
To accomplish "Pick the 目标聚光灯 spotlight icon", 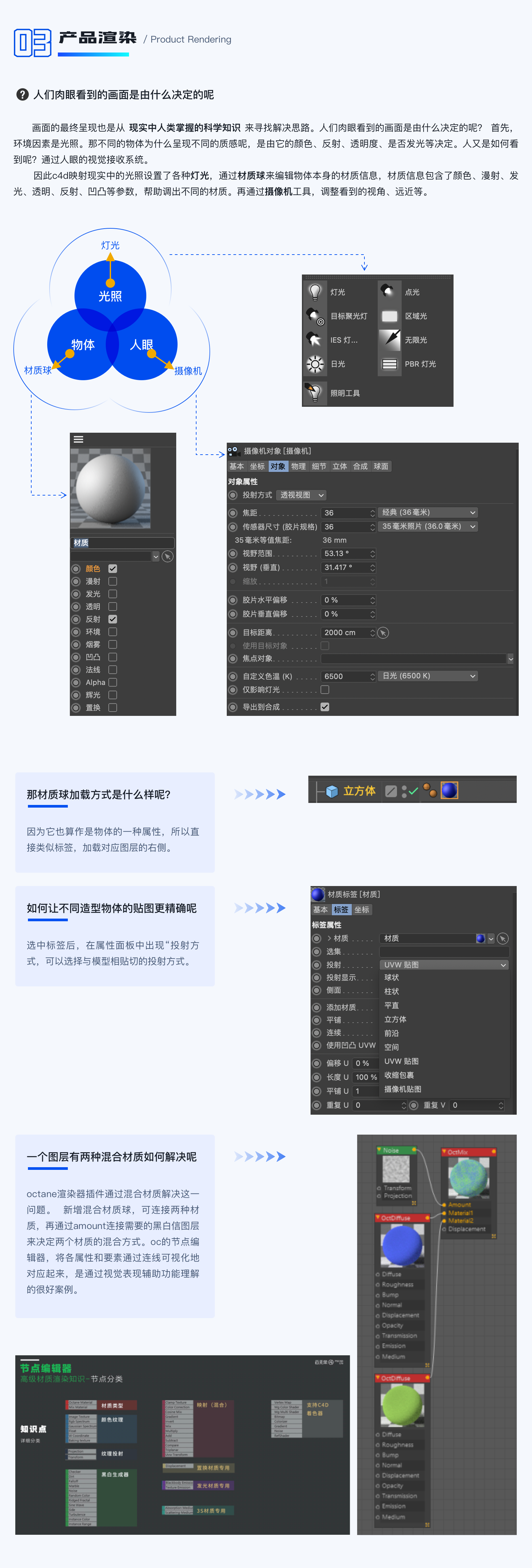I will point(315,316).
